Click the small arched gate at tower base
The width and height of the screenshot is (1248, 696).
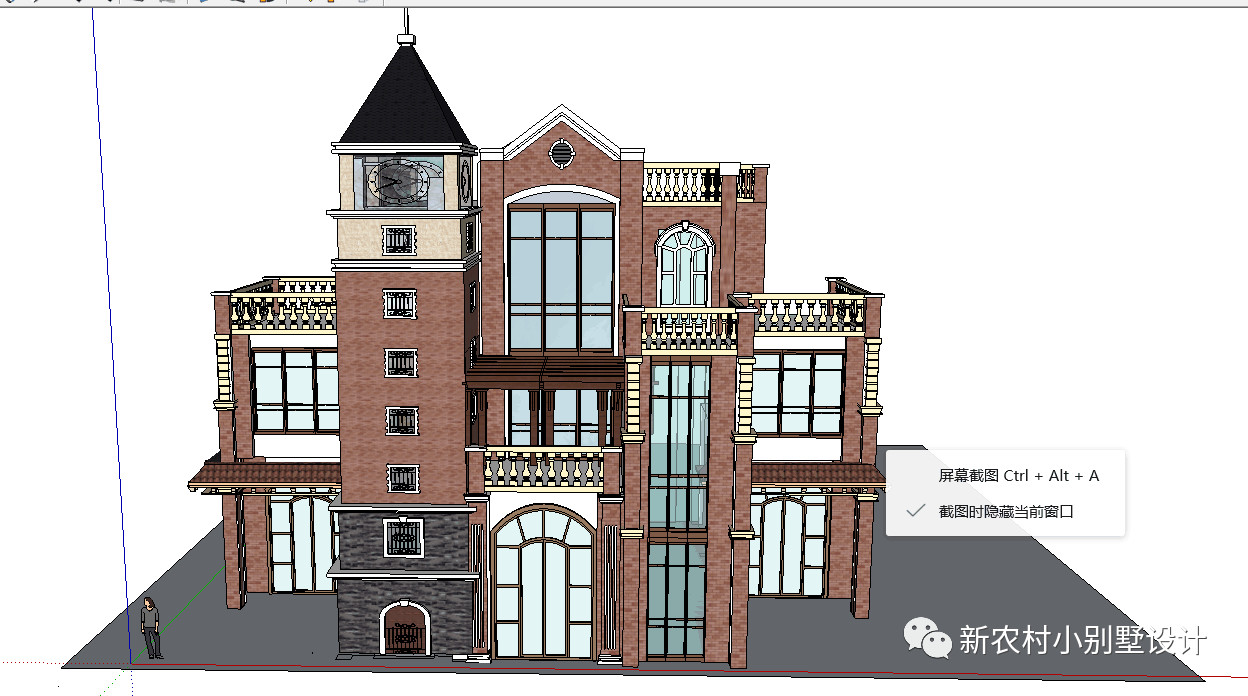[402, 630]
